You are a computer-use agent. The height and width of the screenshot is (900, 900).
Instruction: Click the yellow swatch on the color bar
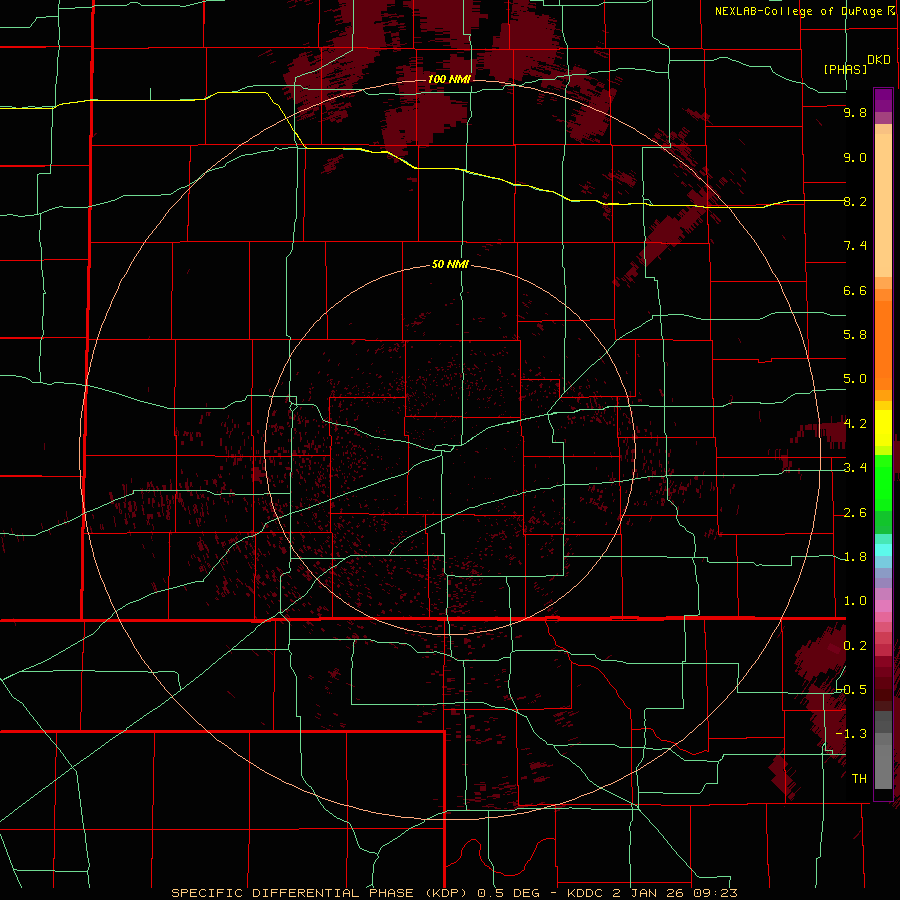(x=883, y=428)
